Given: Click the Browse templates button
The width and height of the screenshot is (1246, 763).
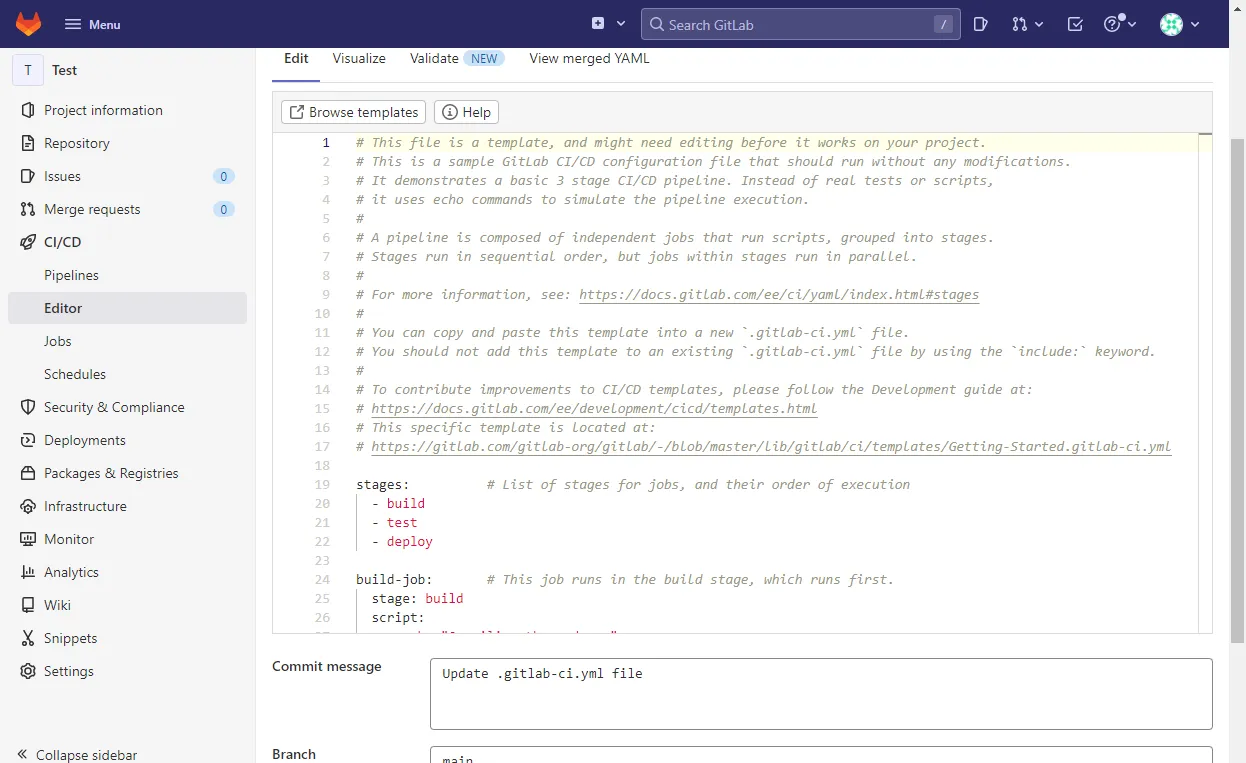Looking at the screenshot, I should point(354,112).
